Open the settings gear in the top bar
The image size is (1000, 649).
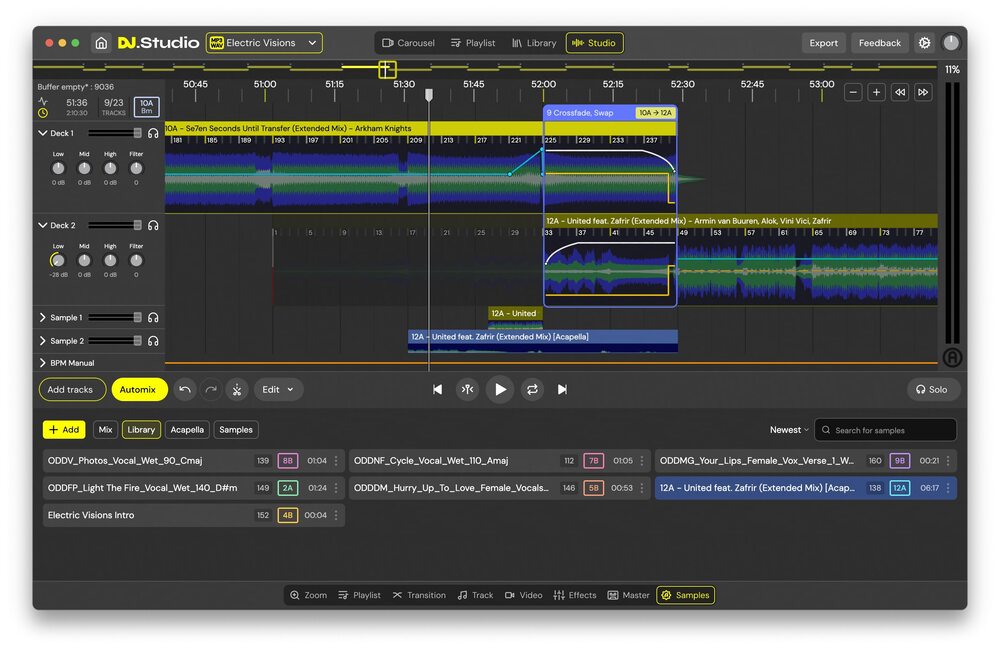click(x=925, y=43)
